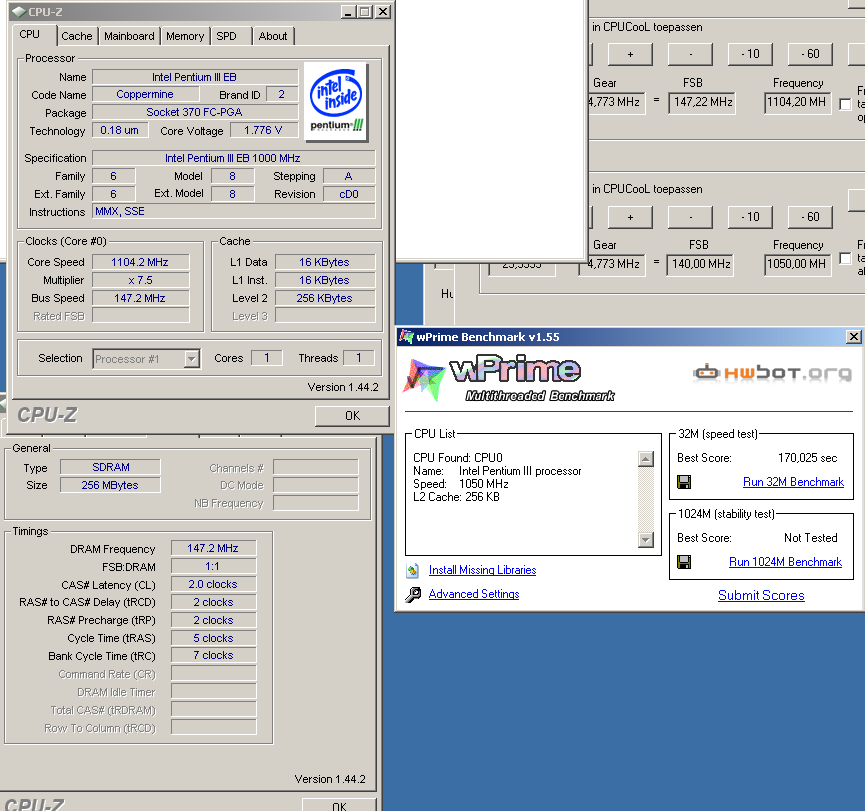Viewport: 865px width, 811px height.
Task: Click CPU List scrollbar up arrow
Action: point(645,459)
